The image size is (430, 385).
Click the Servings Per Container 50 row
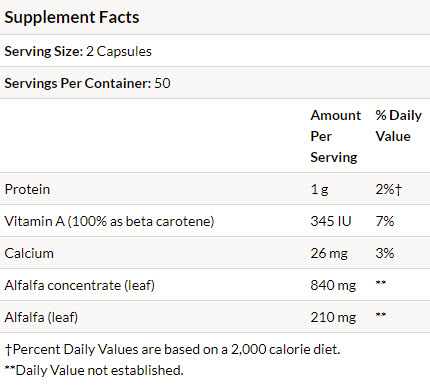click(215, 83)
